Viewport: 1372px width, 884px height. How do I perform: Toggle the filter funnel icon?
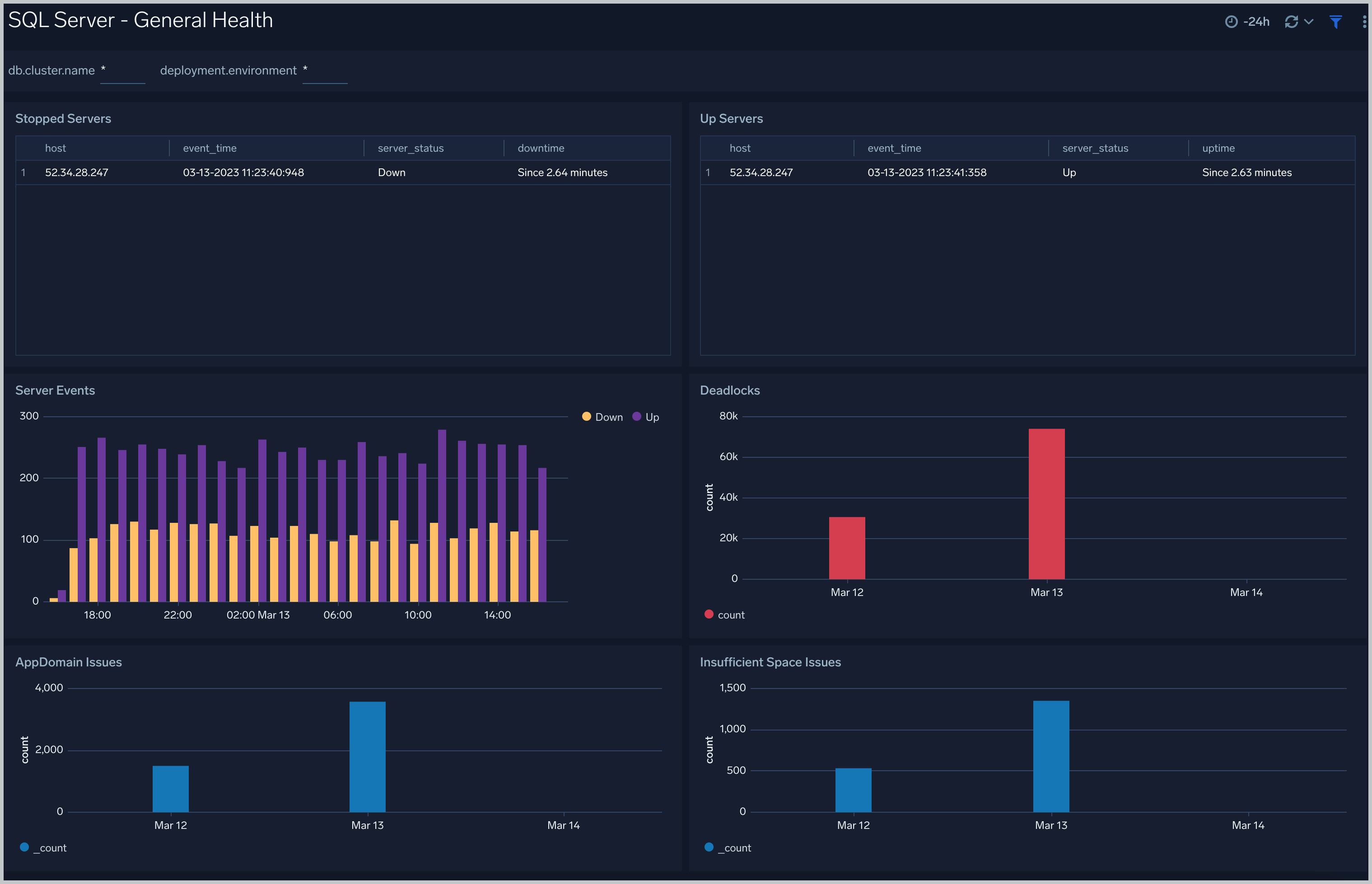[1335, 22]
